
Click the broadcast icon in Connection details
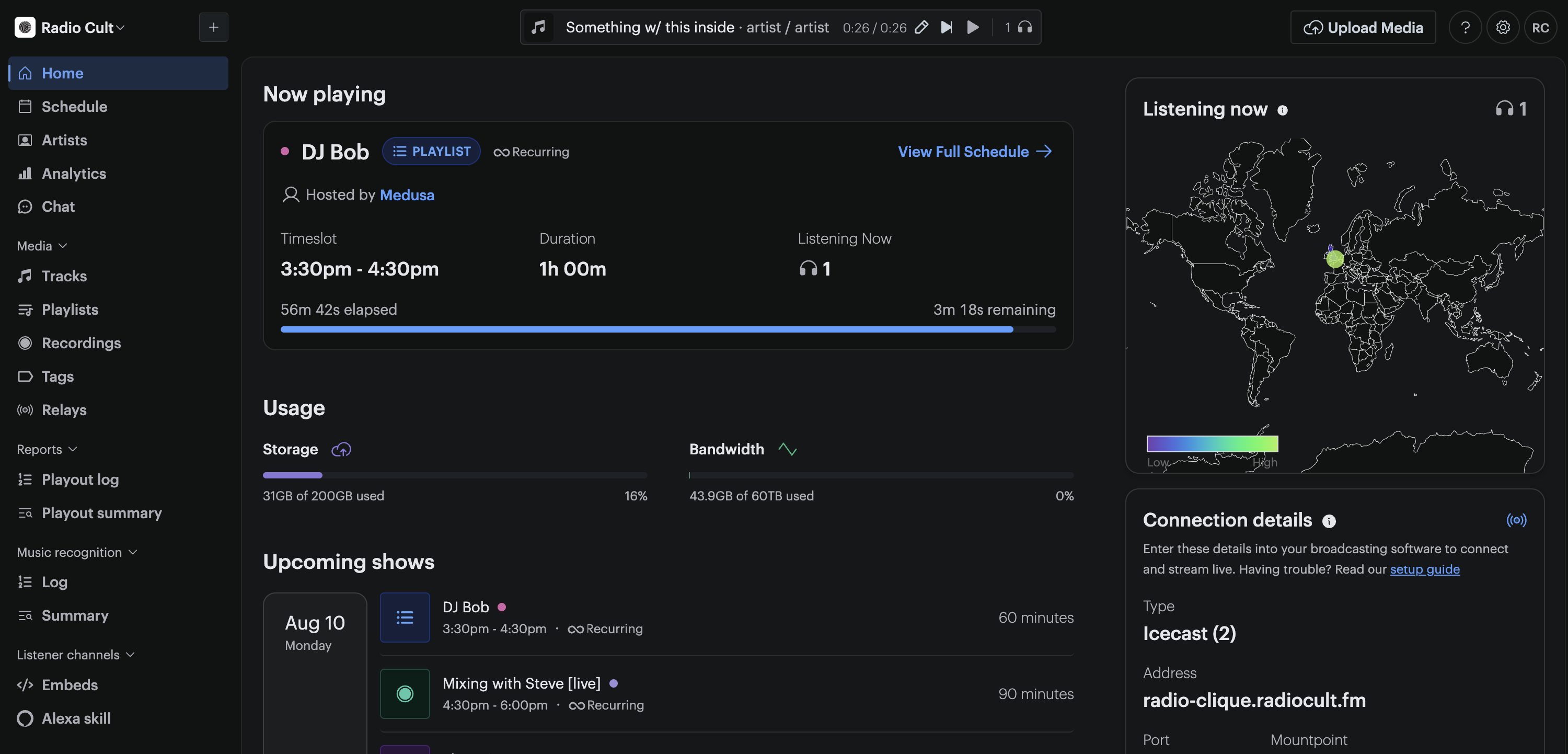1516,520
